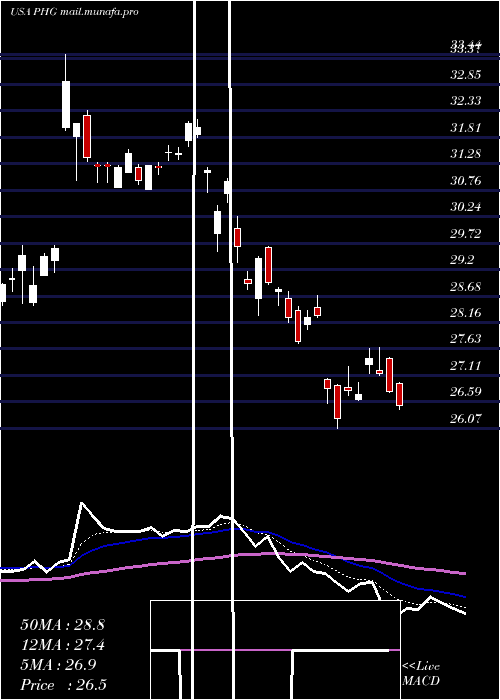Select the 26.07 price axis label

466,419
